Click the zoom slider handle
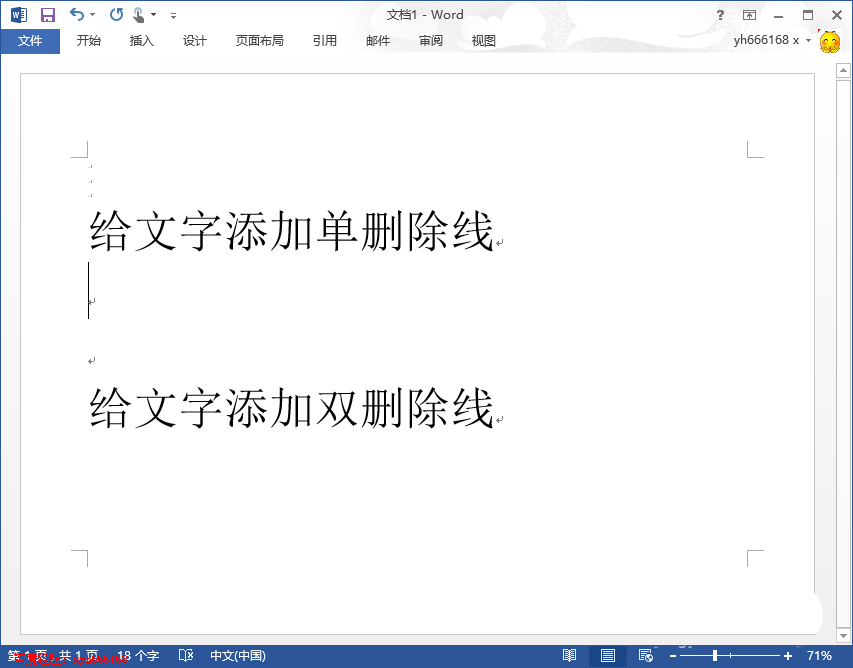853x668 pixels. click(x=715, y=656)
